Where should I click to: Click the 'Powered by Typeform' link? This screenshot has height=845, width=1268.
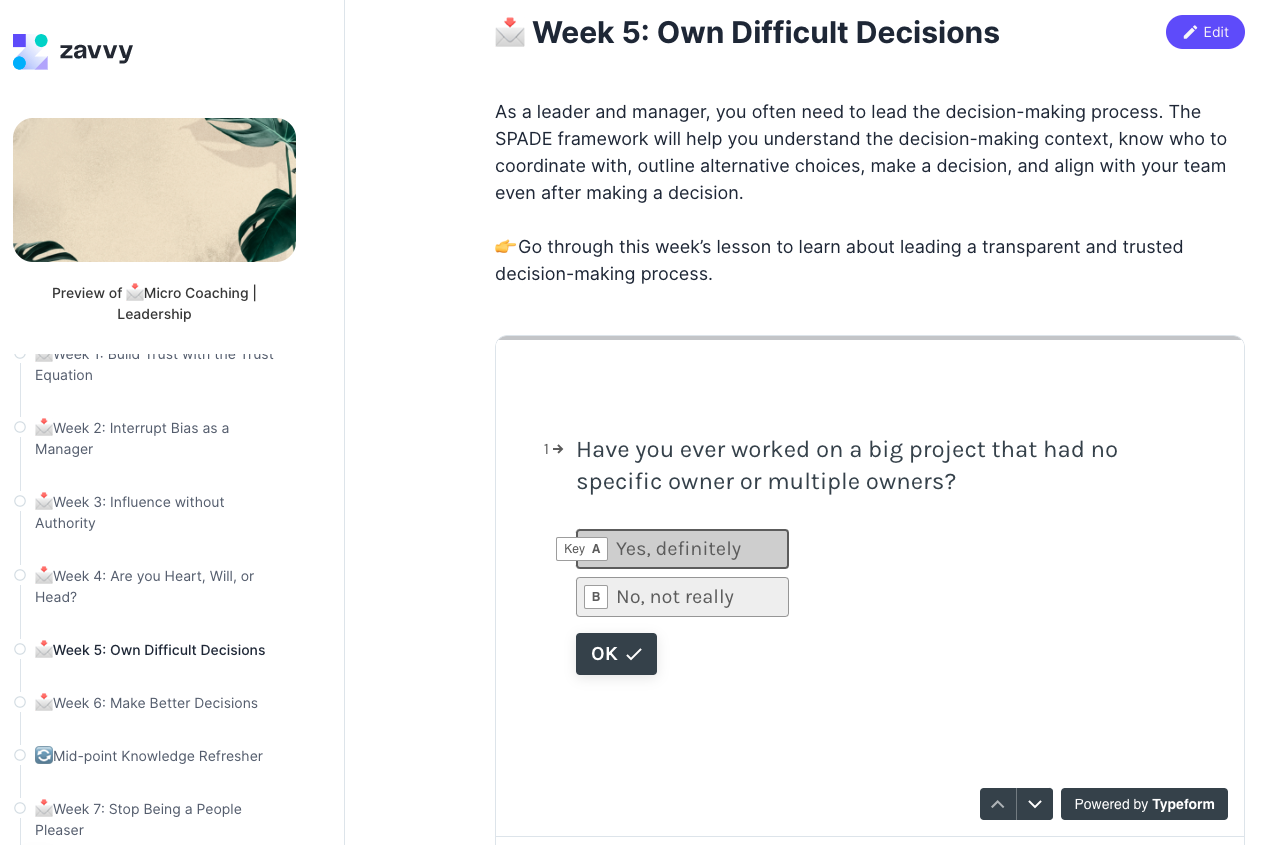(1144, 803)
